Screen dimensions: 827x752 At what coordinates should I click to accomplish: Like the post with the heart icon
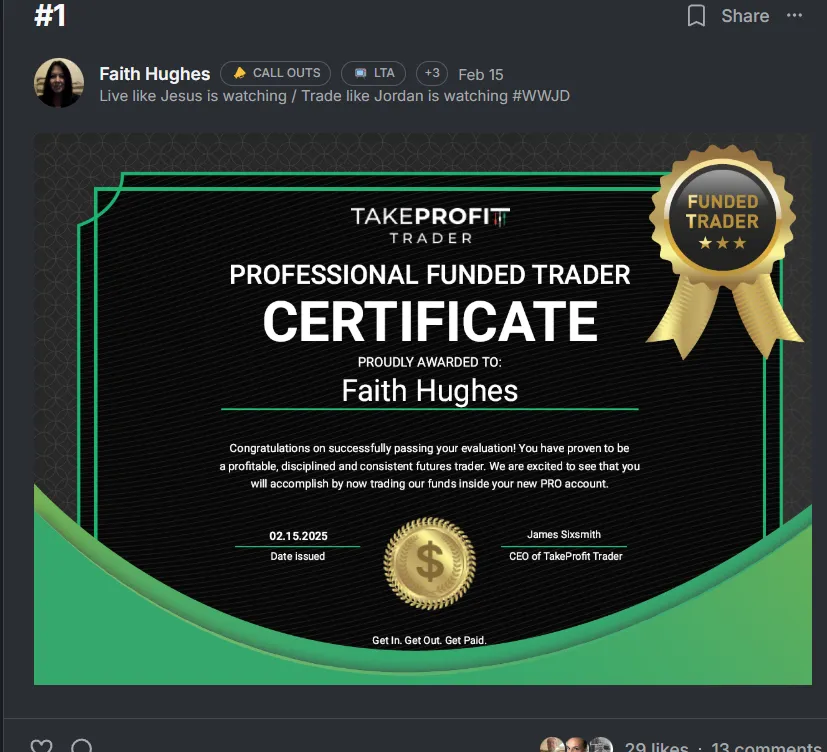pyautogui.click(x=42, y=746)
